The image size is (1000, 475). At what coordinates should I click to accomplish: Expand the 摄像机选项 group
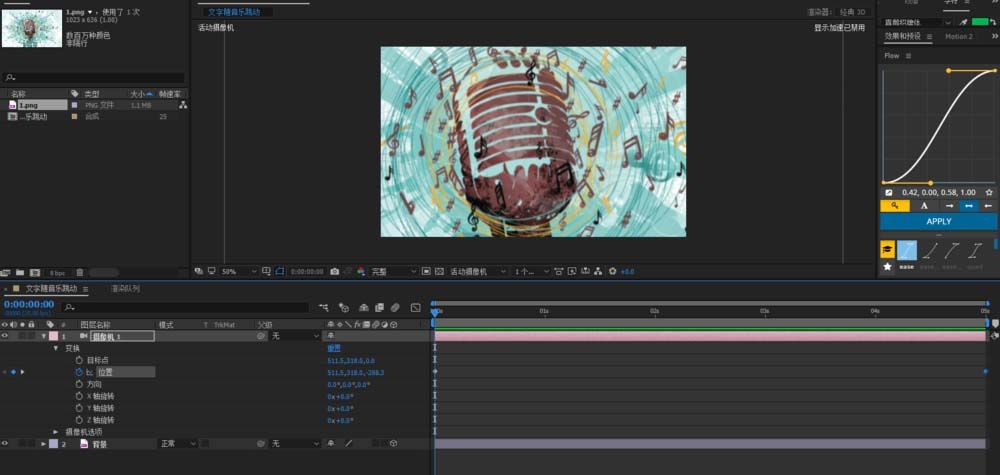tap(56, 431)
